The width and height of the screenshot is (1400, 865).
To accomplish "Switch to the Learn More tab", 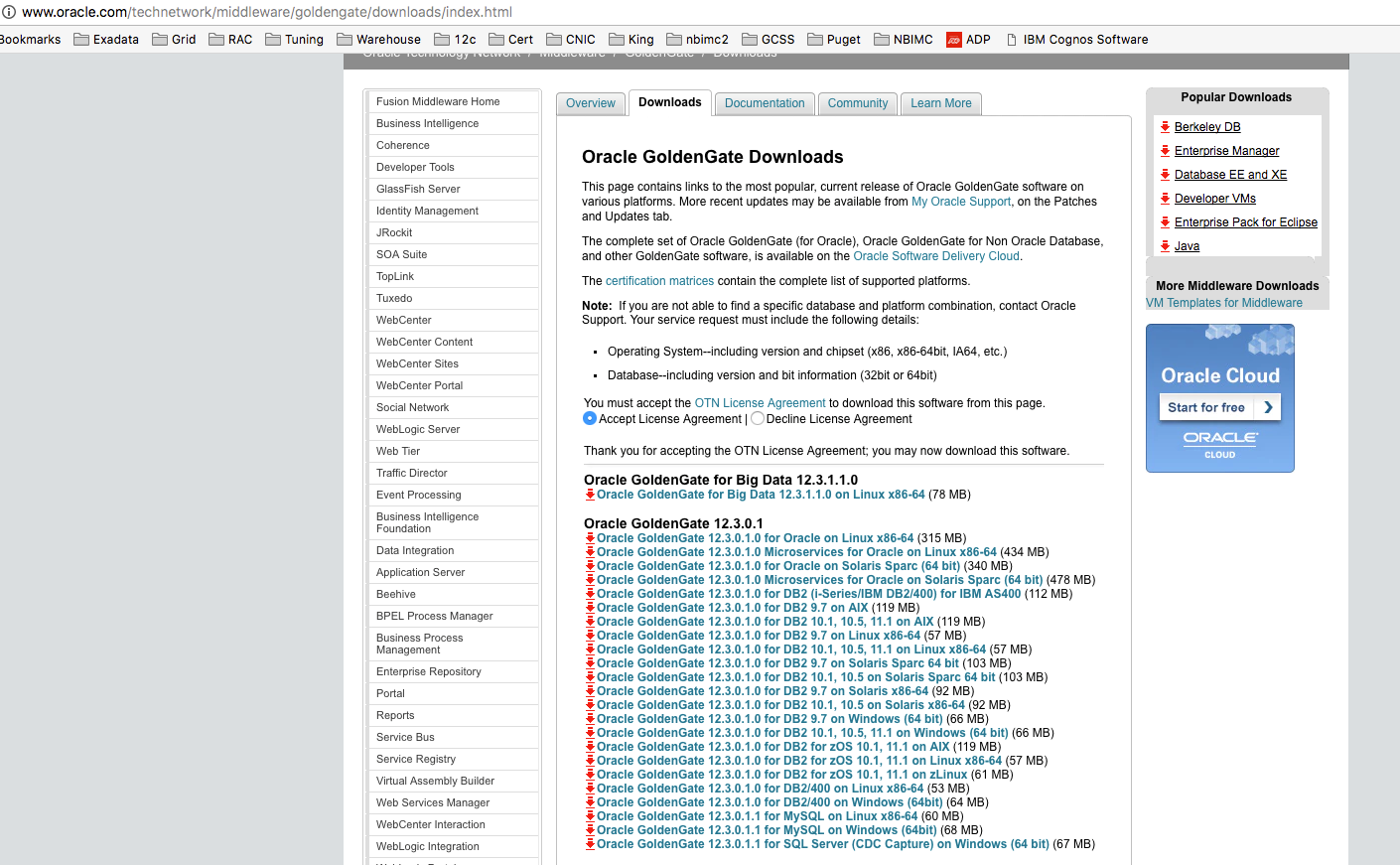I will [940, 103].
